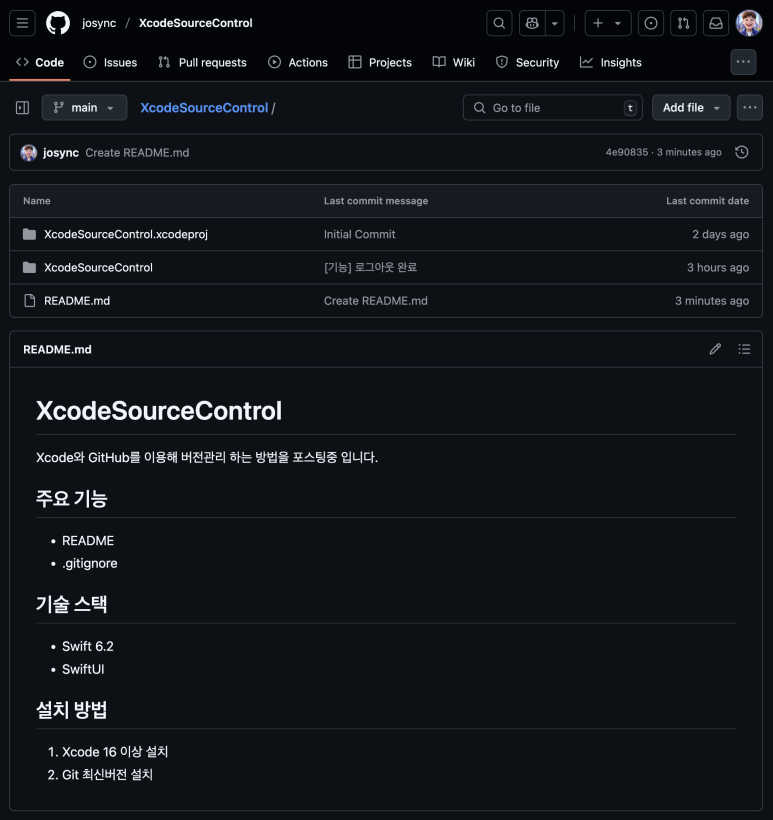Click the XcodeSourceControl README heading
This screenshot has width=773, height=820.
158,411
